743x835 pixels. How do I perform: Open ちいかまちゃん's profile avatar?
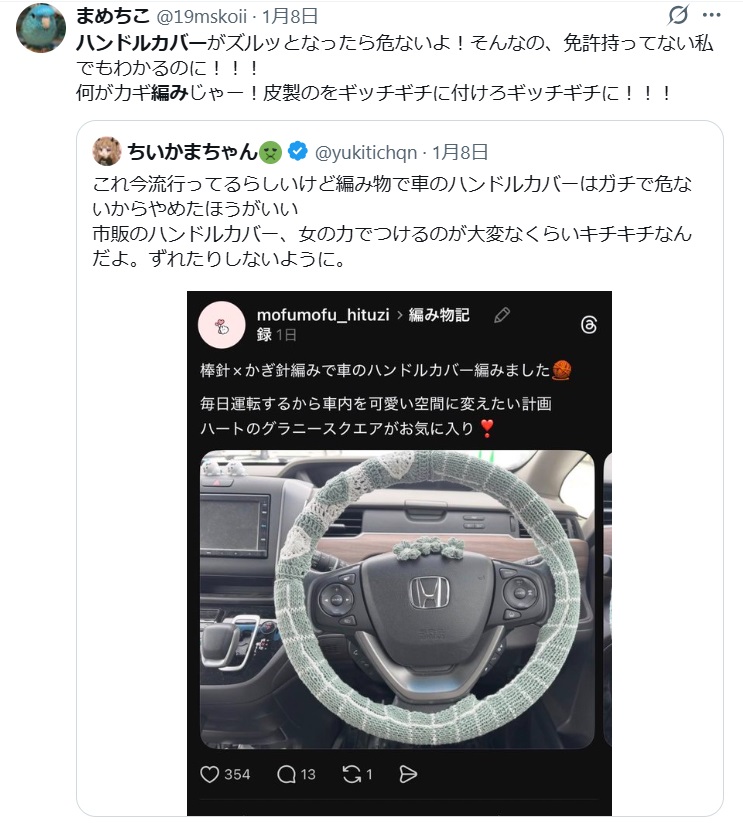coord(107,152)
